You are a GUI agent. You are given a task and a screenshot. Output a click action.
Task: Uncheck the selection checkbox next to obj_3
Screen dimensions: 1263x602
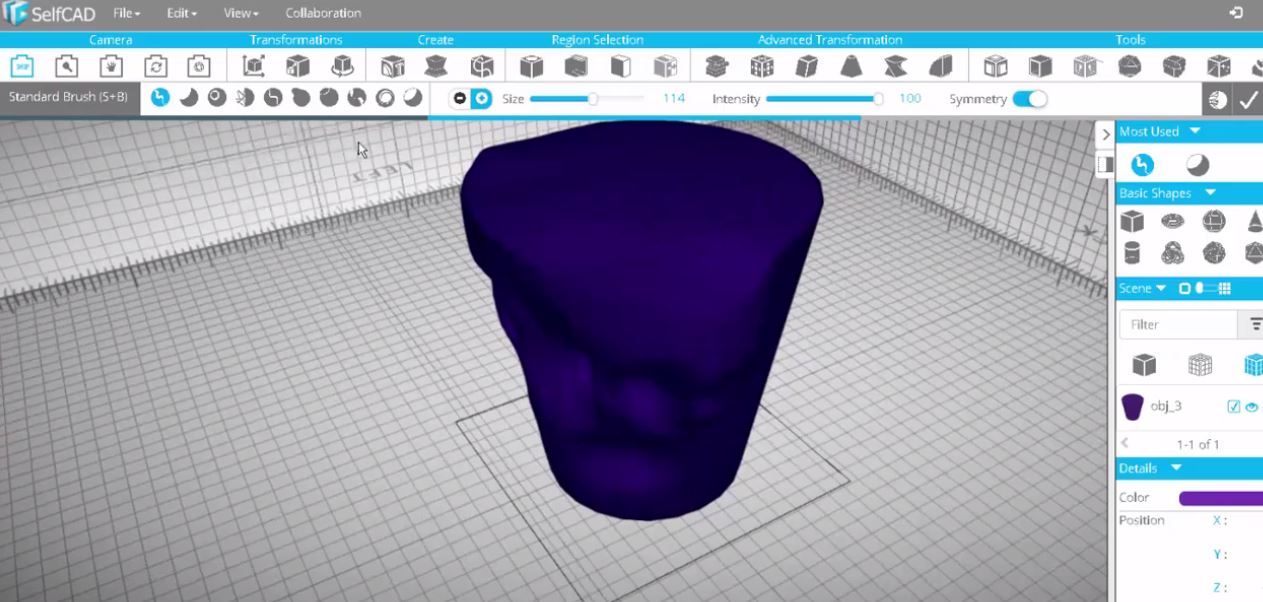[x=1235, y=406]
